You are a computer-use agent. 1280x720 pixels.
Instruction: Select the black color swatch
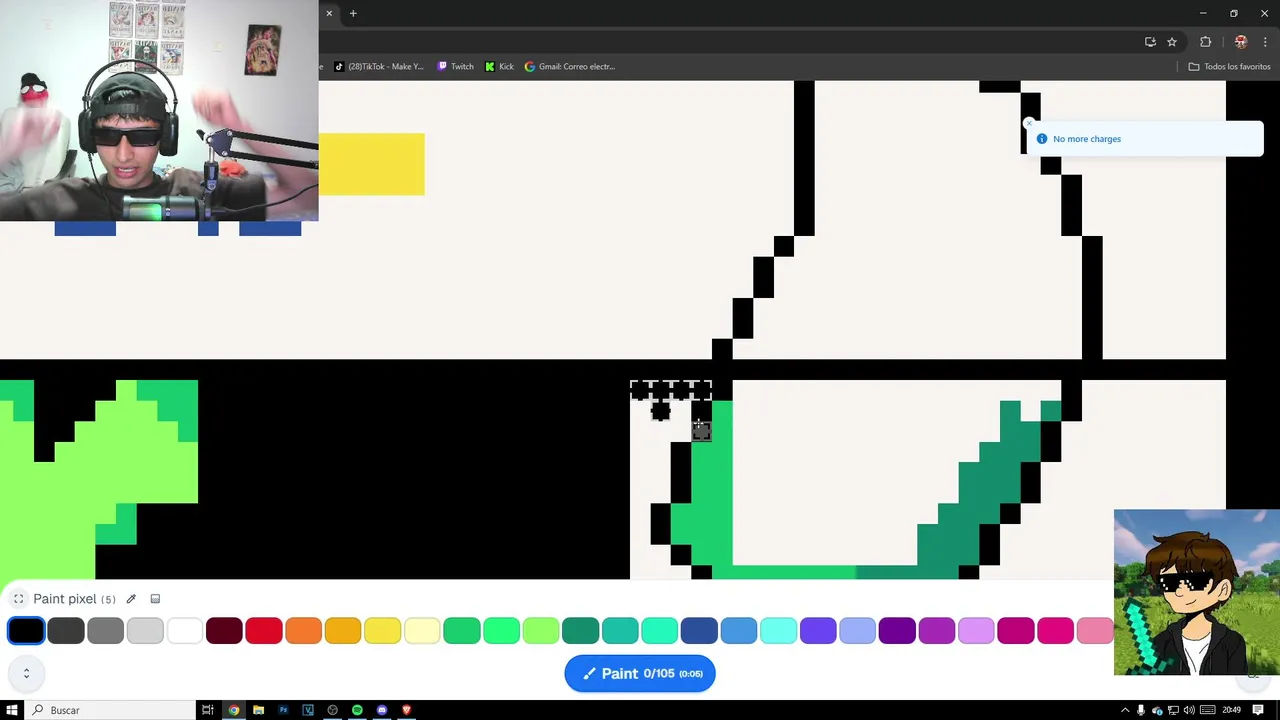point(26,630)
